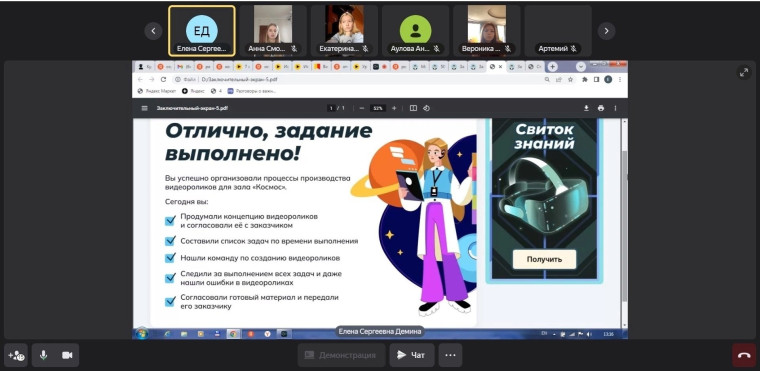Go to previous participants with left chevron
This screenshot has width=760, height=371.
pos(153,31)
